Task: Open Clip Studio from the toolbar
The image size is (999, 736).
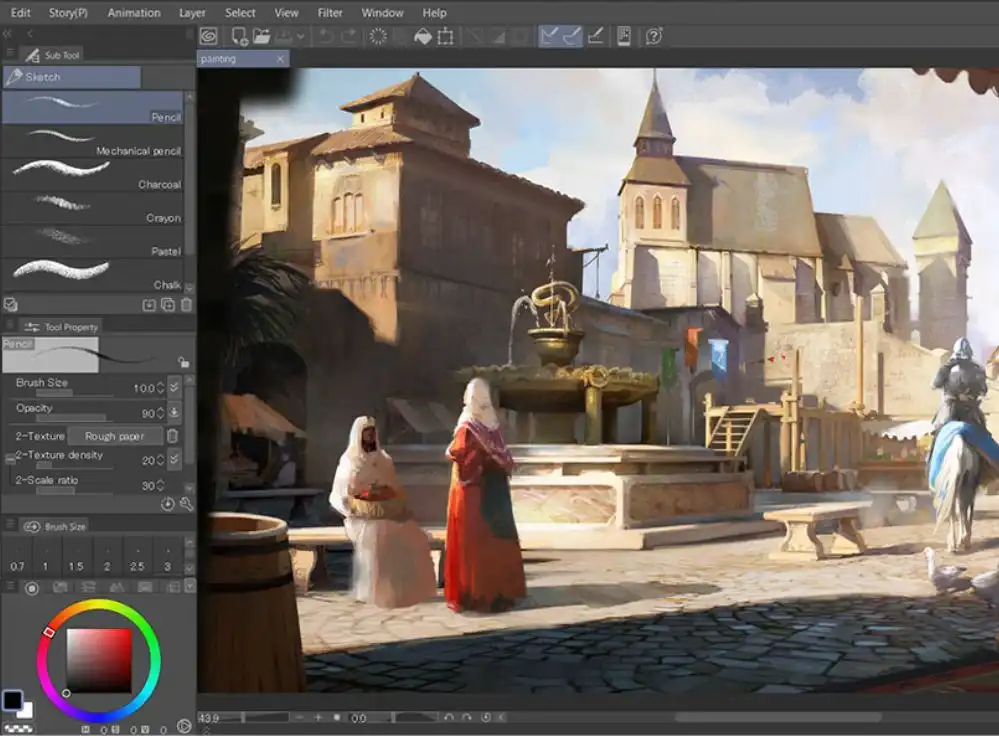Action: [208, 35]
